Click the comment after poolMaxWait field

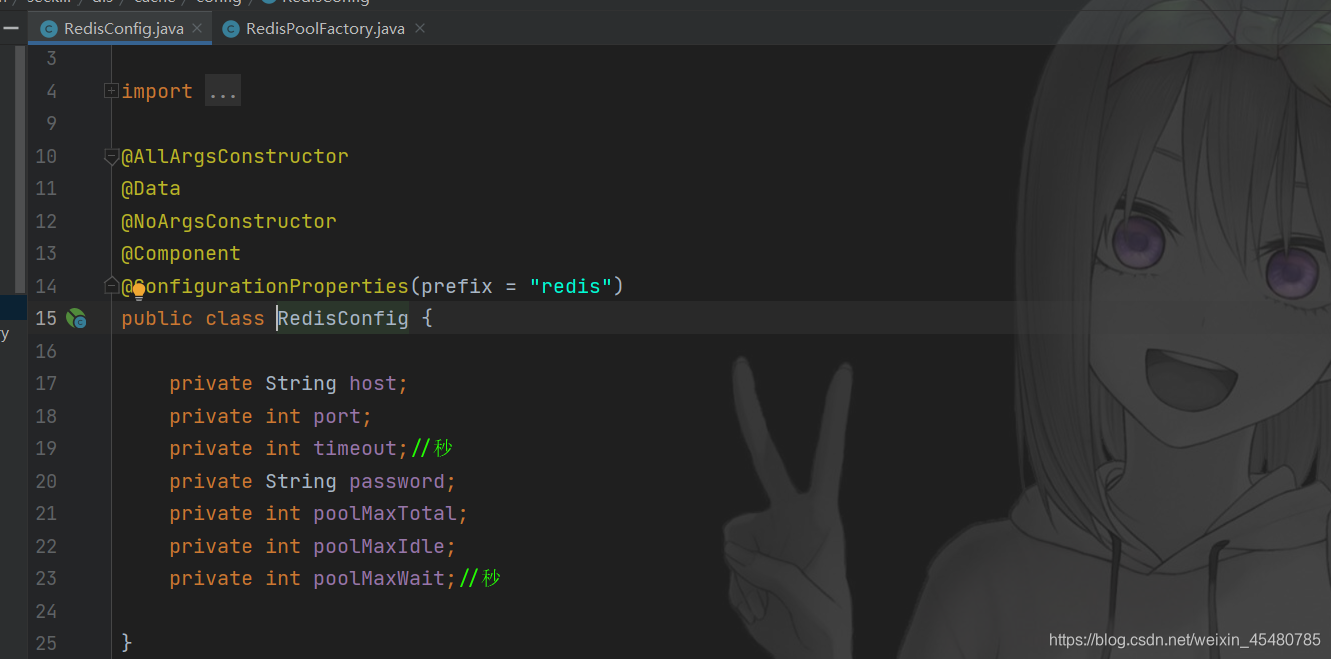click(479, 579)
